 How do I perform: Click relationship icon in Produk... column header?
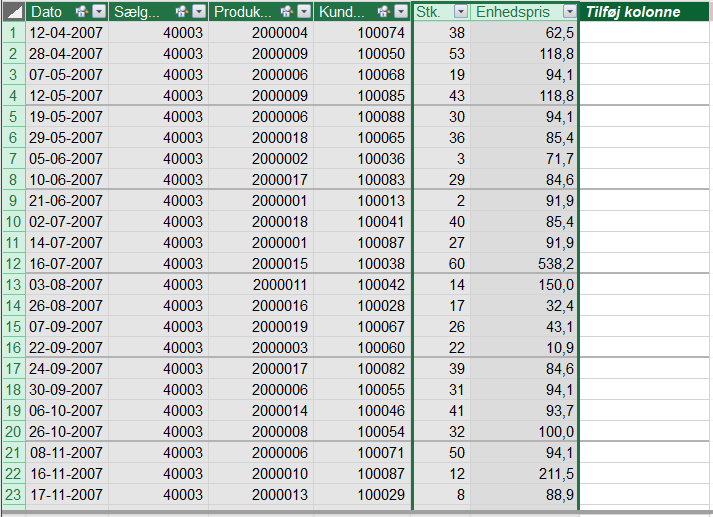(286, 12)
